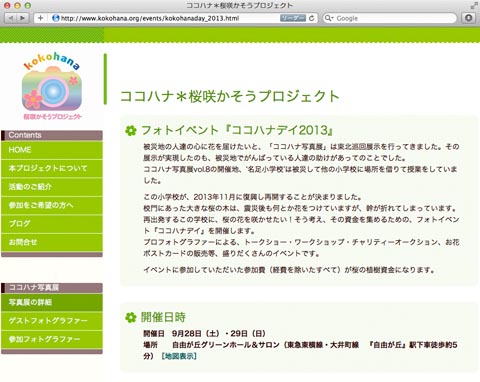Image resolution: width=480 pixels, height=382 pixels.
Task: Open the ブログ menu item
Action: (52, 223)
